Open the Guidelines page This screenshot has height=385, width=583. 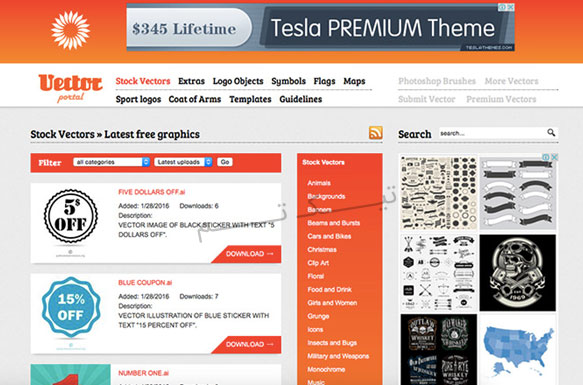301,99
